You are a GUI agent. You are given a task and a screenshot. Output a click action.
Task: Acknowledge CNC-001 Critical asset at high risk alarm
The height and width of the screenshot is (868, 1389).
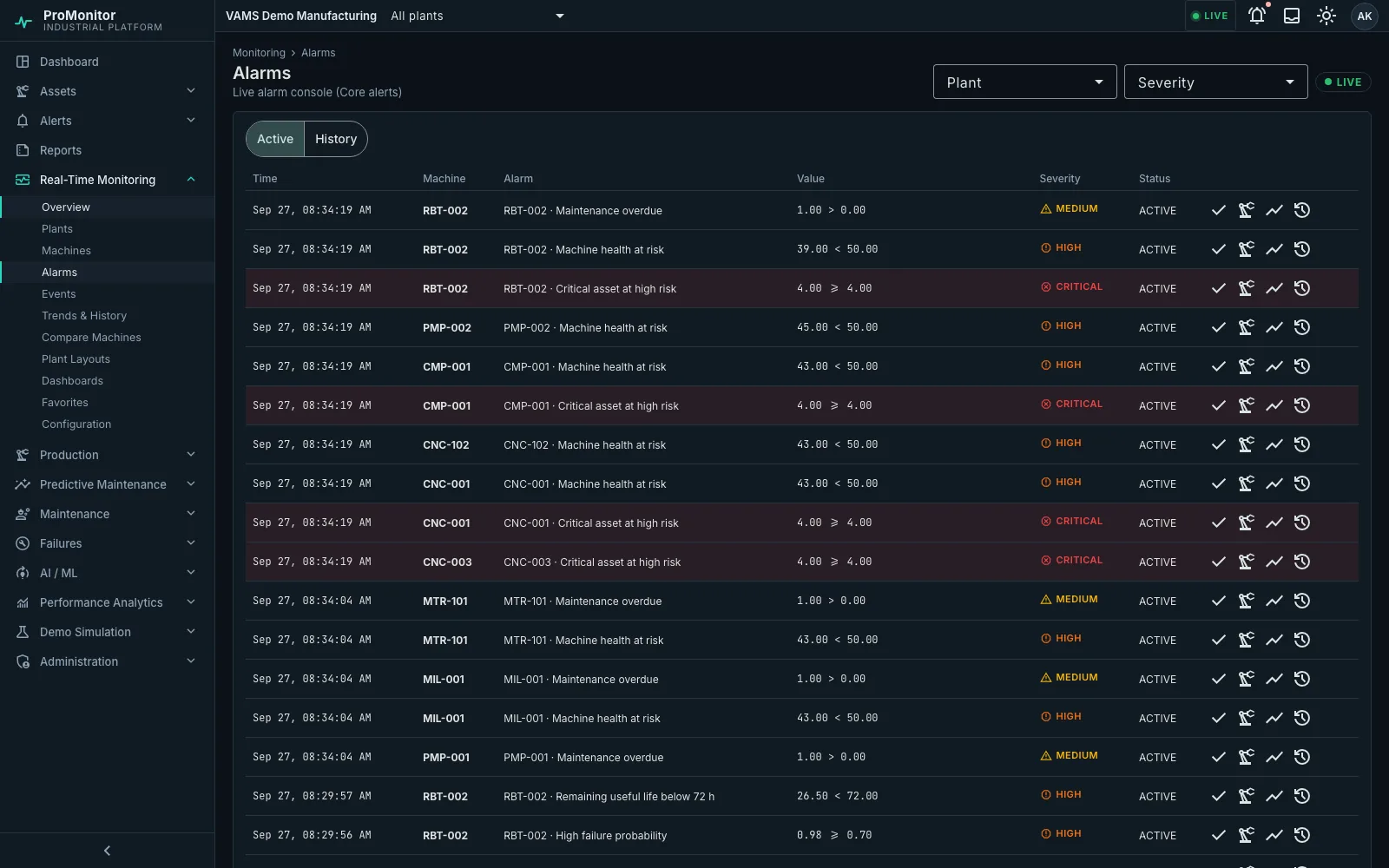pyautogui.click(x=1219, y=523)
